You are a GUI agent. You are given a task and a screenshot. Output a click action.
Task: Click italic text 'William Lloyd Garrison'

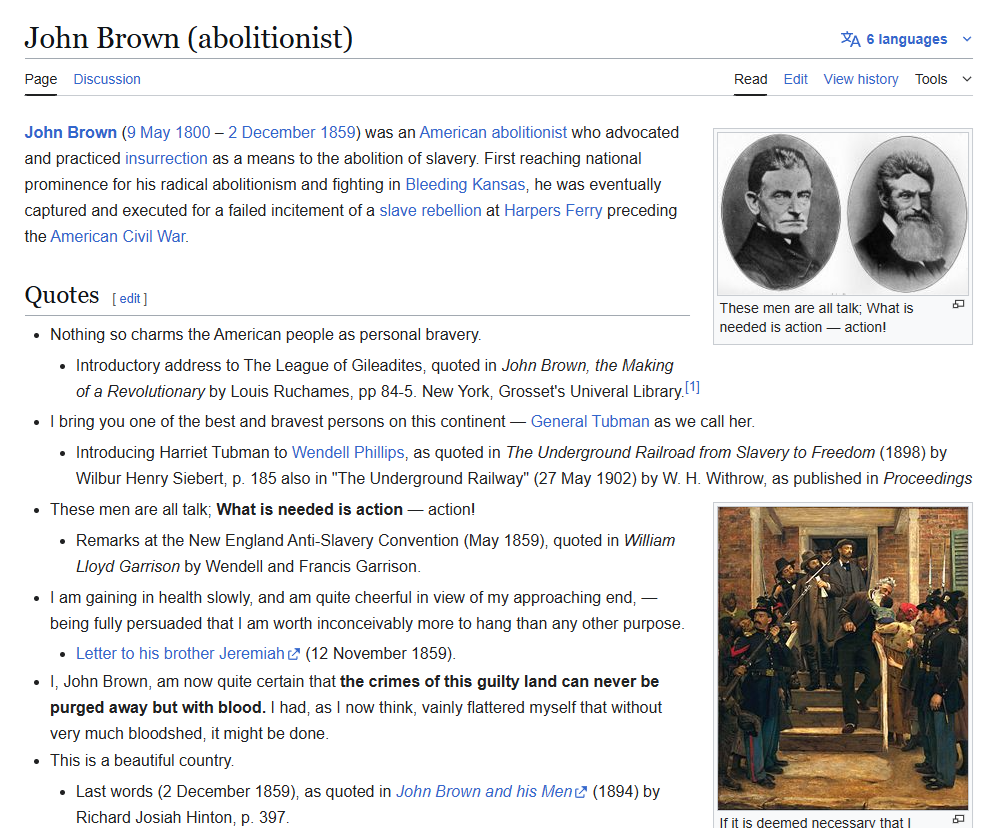[376, 554]
